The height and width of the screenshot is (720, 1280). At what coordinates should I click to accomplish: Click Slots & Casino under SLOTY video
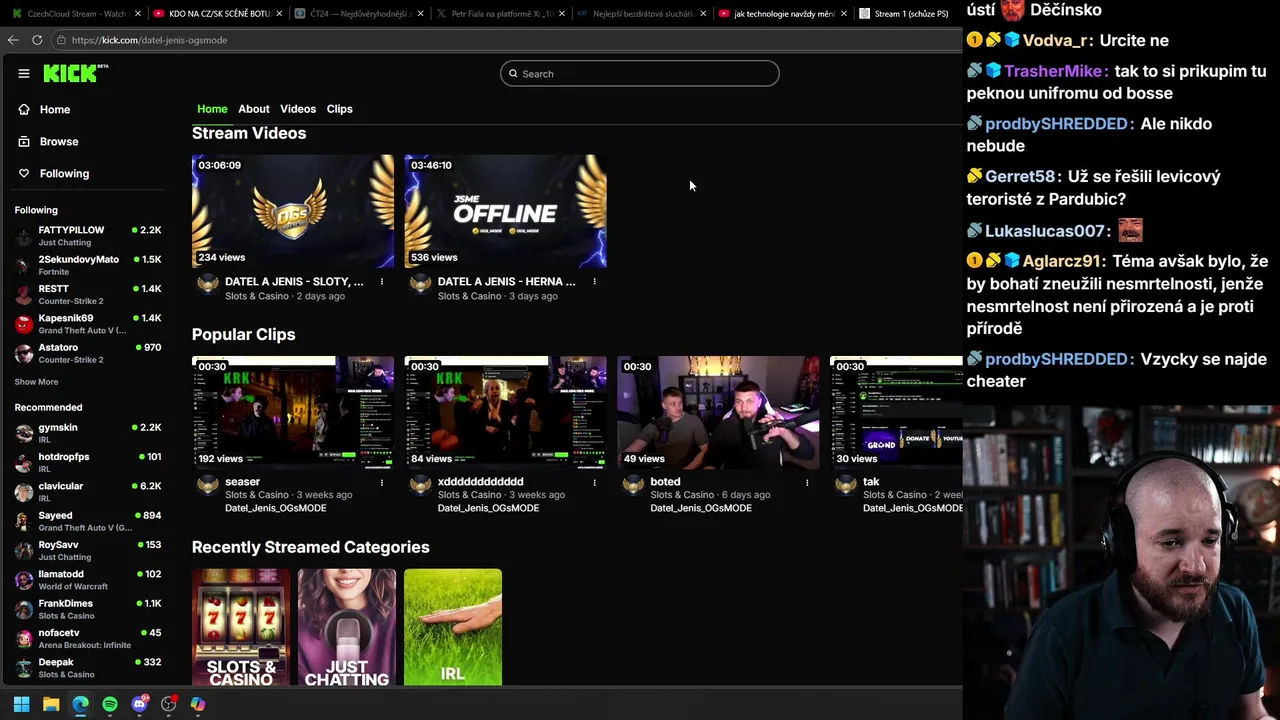pyautogui.click(x=257, y=296)
